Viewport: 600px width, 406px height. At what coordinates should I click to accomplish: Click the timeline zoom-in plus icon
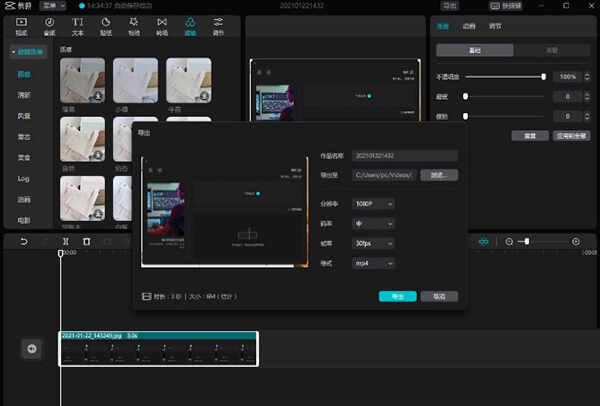click(576, 242)
